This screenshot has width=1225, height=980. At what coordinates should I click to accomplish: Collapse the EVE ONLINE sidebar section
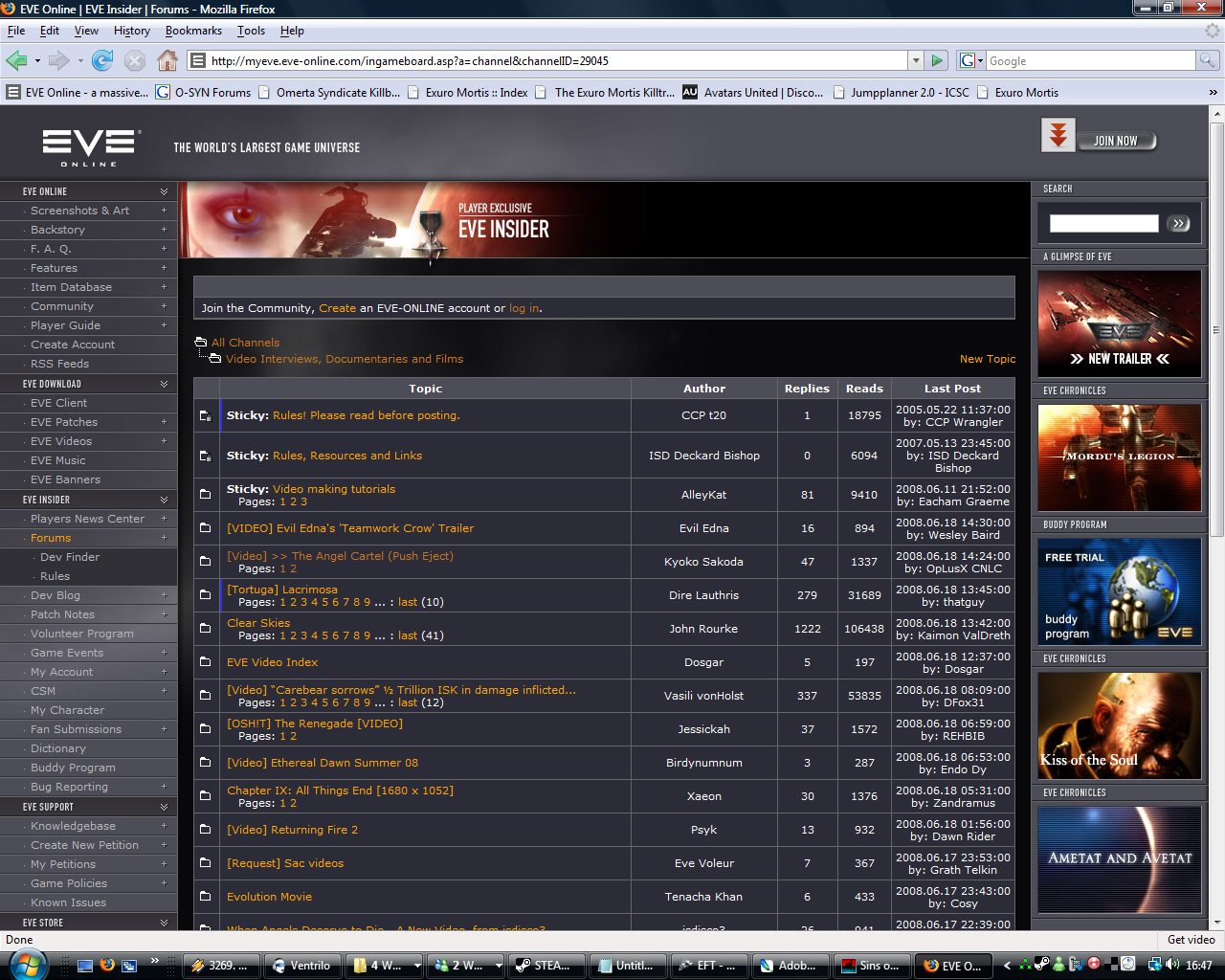pyautogui.click(x=164, y=191)
